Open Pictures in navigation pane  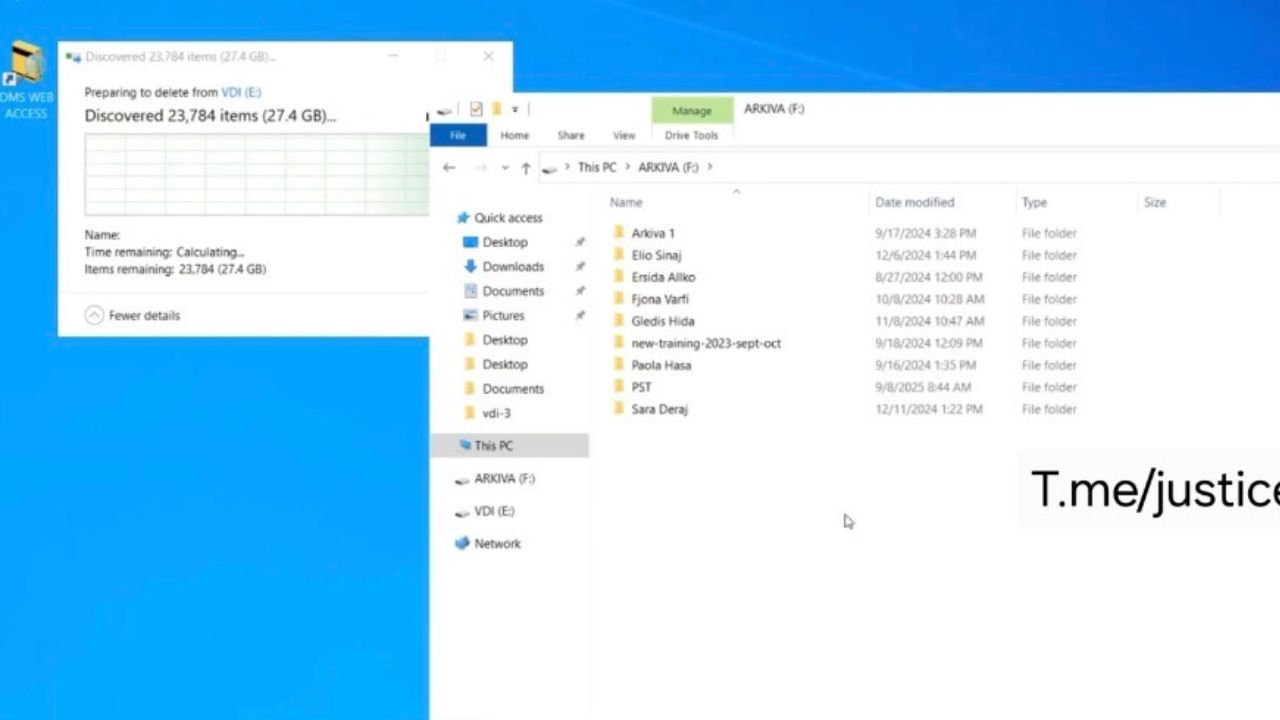[x=503, y=315]
